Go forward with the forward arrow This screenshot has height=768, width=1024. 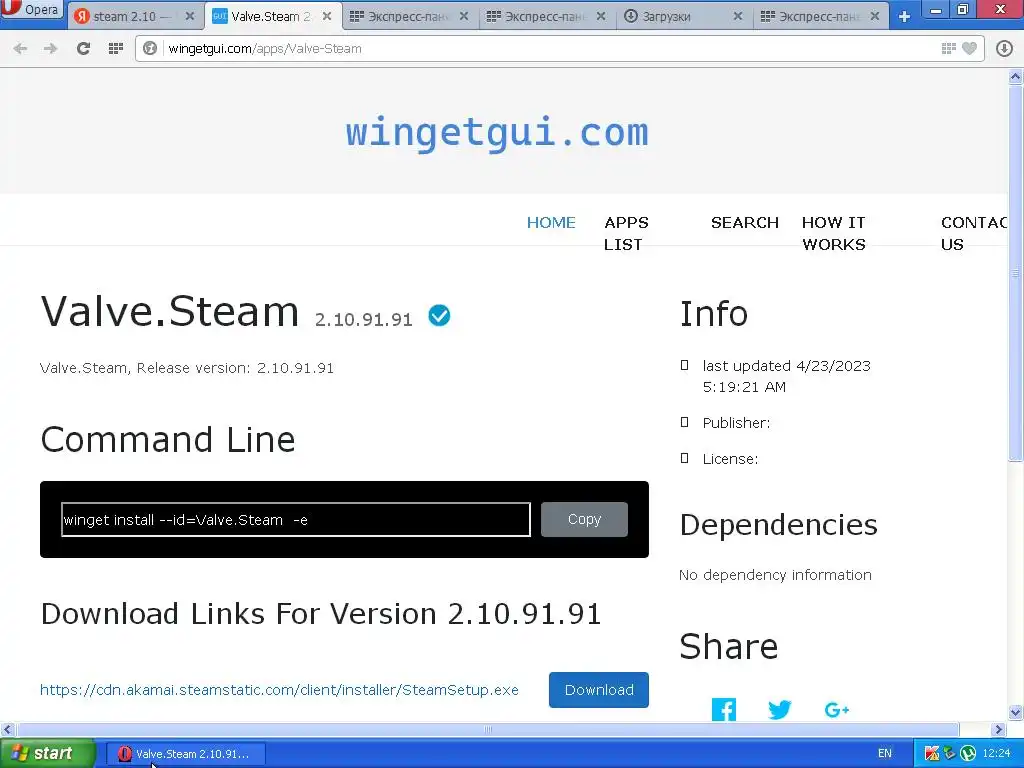point(50,48)
